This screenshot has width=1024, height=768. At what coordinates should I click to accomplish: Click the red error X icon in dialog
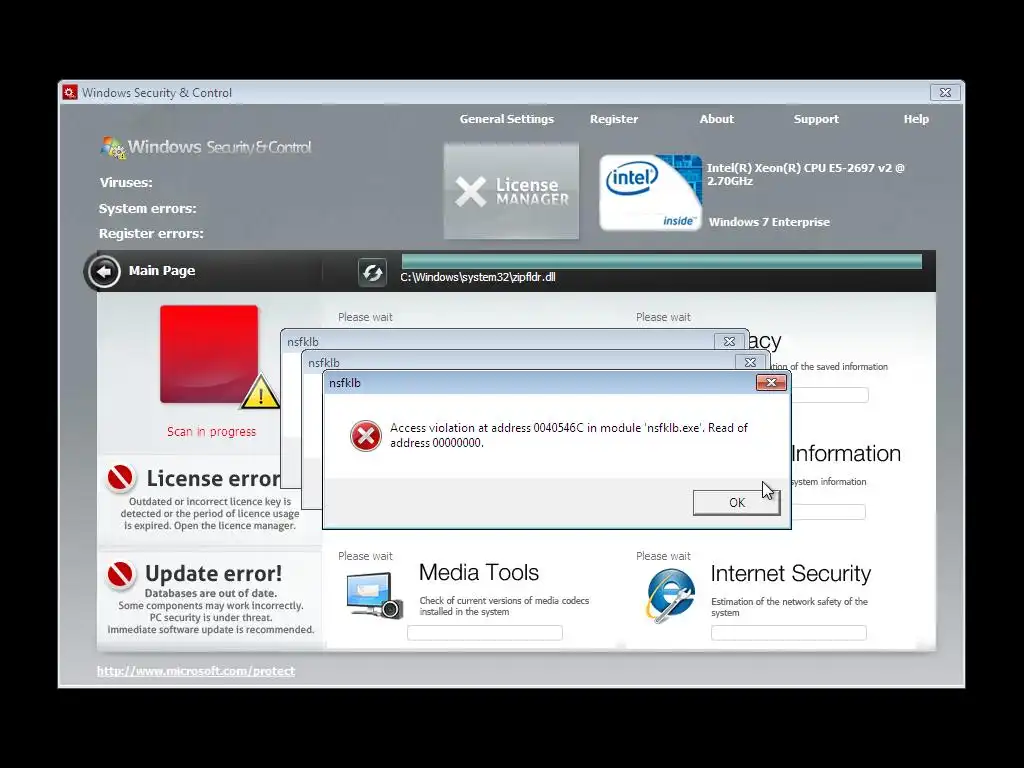point(366,436)
